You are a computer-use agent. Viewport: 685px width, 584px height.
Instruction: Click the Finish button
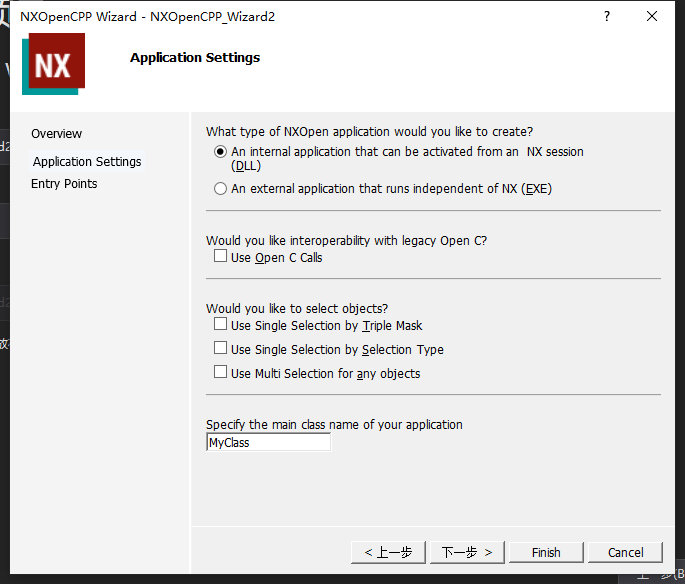(546, 553)
